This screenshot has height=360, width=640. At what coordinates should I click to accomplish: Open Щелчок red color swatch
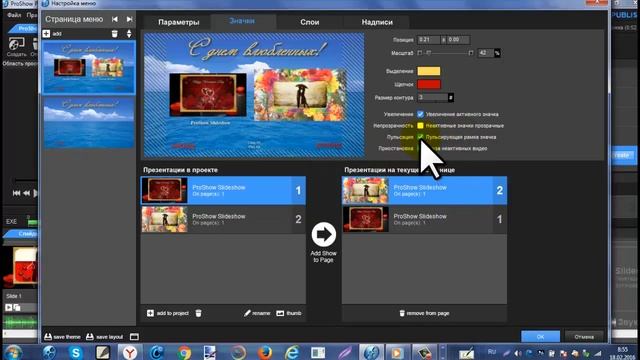coord(429,84)
